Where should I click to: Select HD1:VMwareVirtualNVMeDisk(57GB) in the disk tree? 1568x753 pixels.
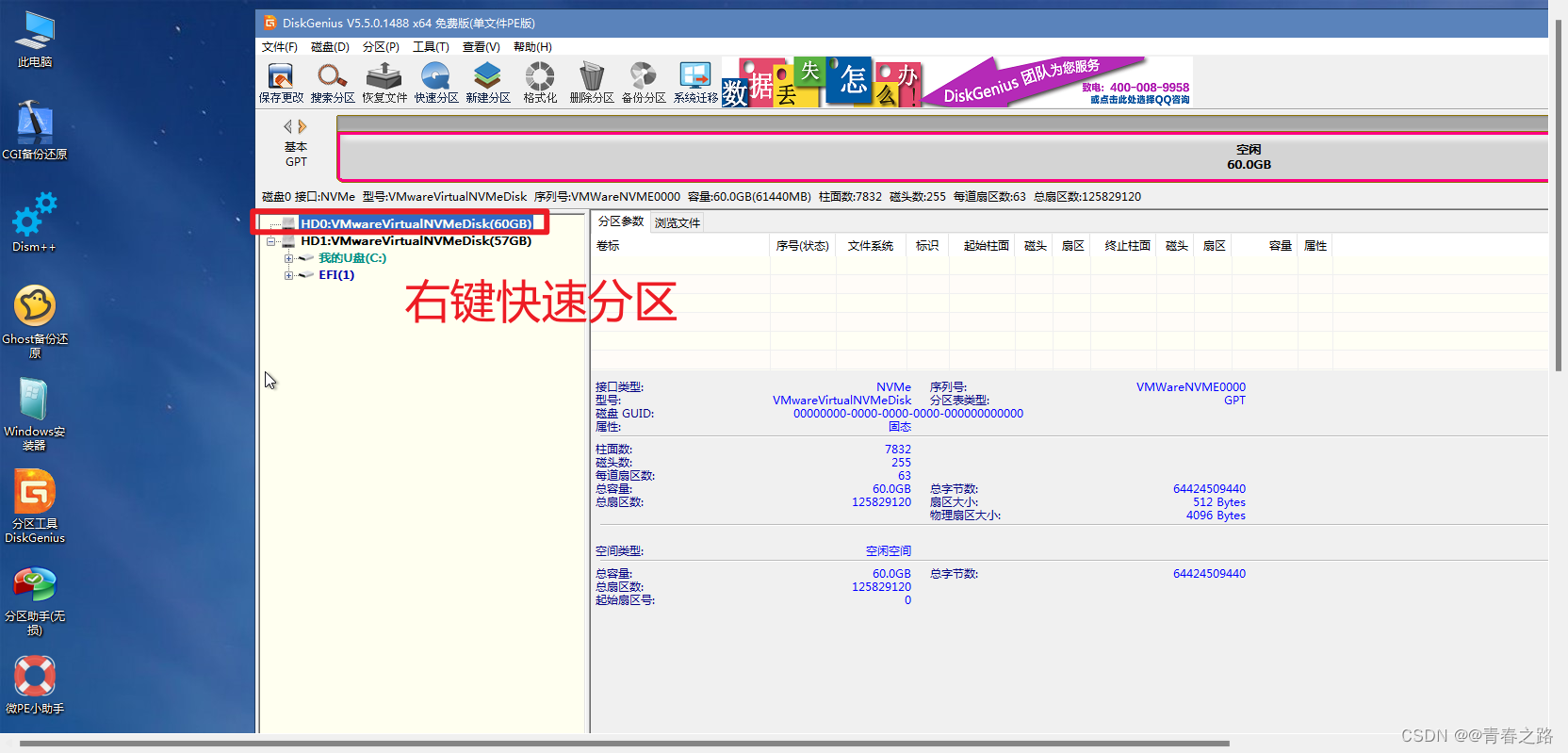pyautogui.click(x=416, y=241)
